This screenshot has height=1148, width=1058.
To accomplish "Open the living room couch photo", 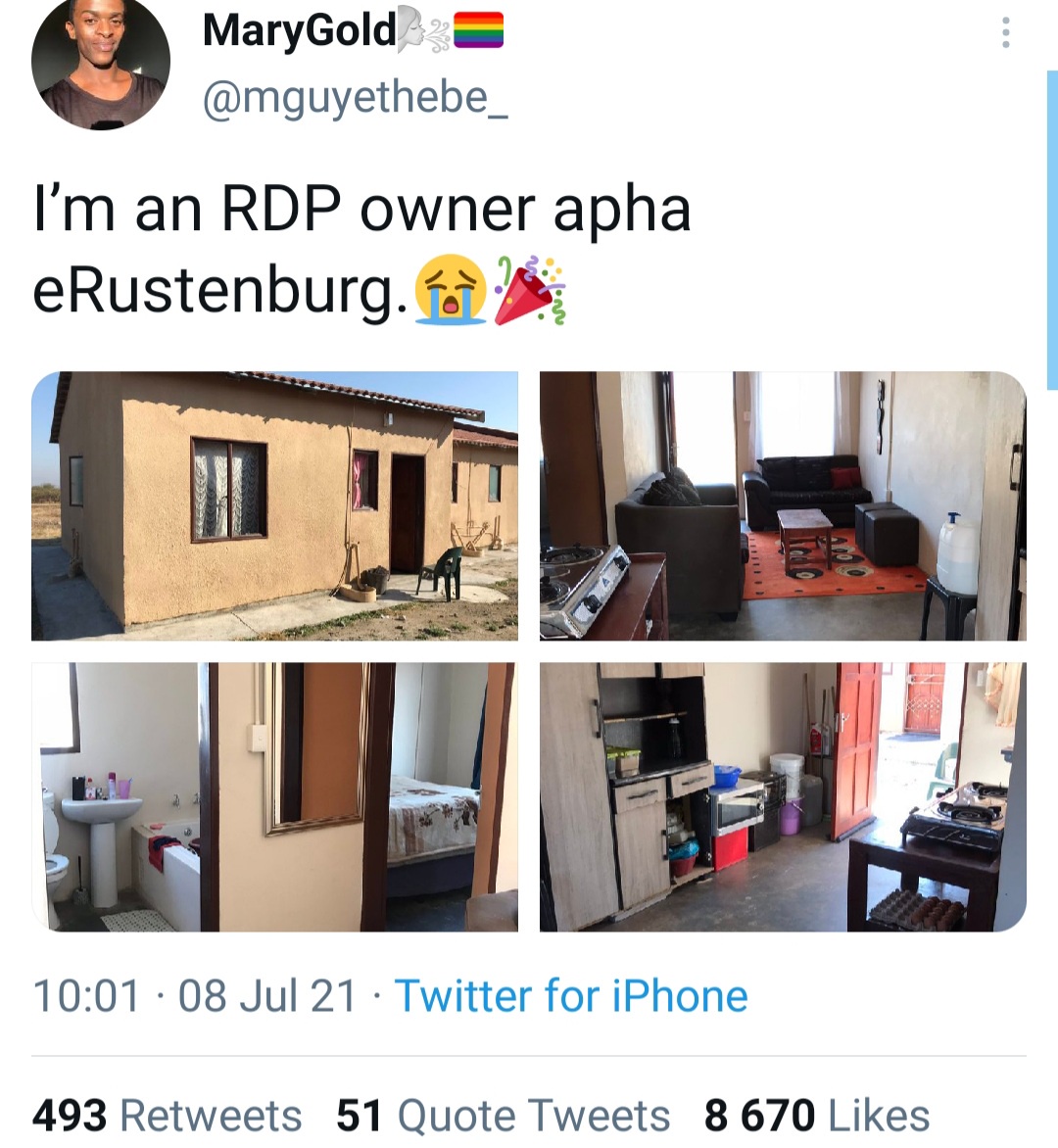I will pos(783,505).
